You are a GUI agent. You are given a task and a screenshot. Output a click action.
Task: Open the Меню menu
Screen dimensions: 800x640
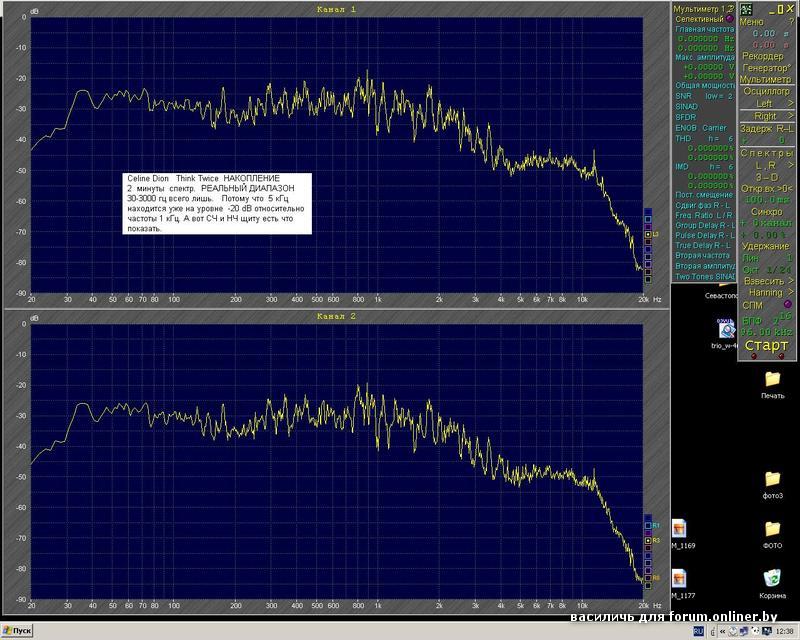point(752,21)
